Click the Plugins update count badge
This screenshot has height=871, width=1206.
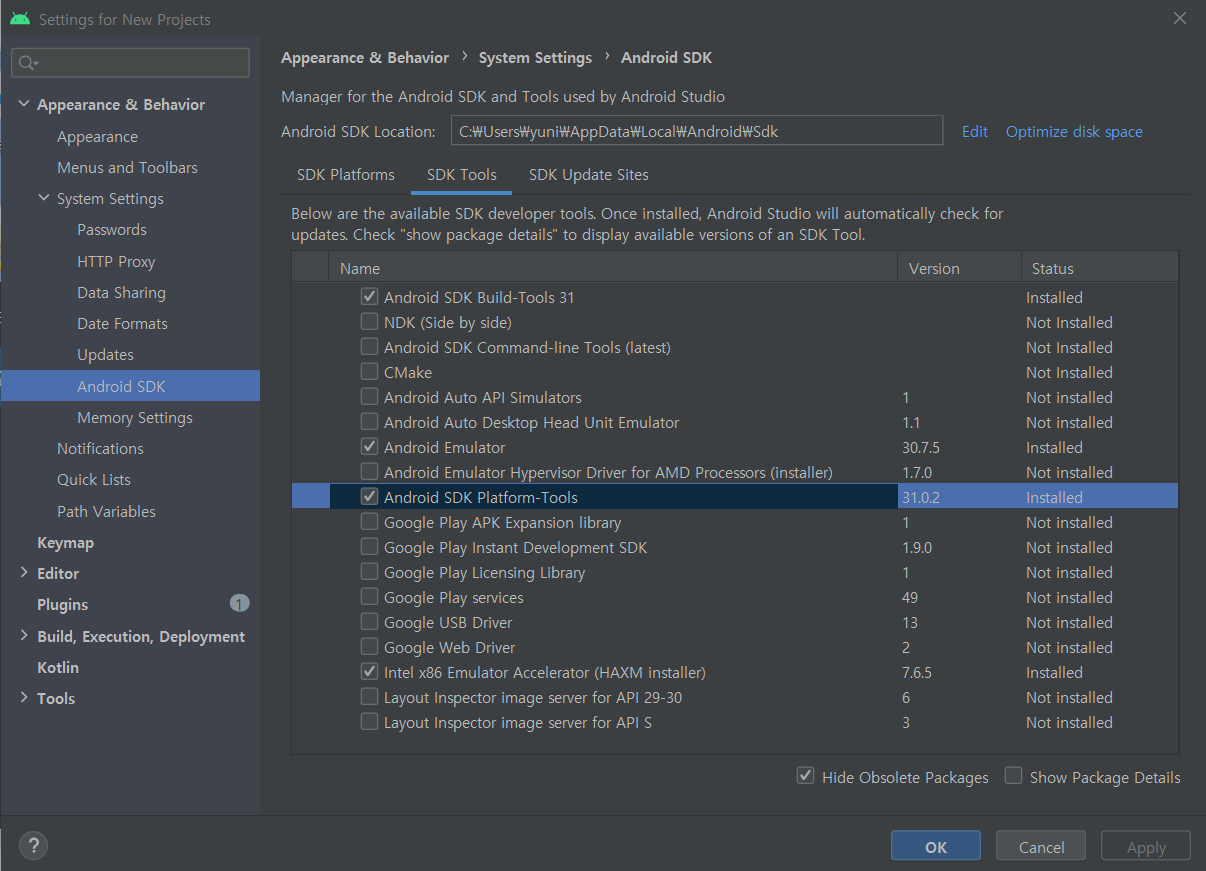tap(239, 603)
